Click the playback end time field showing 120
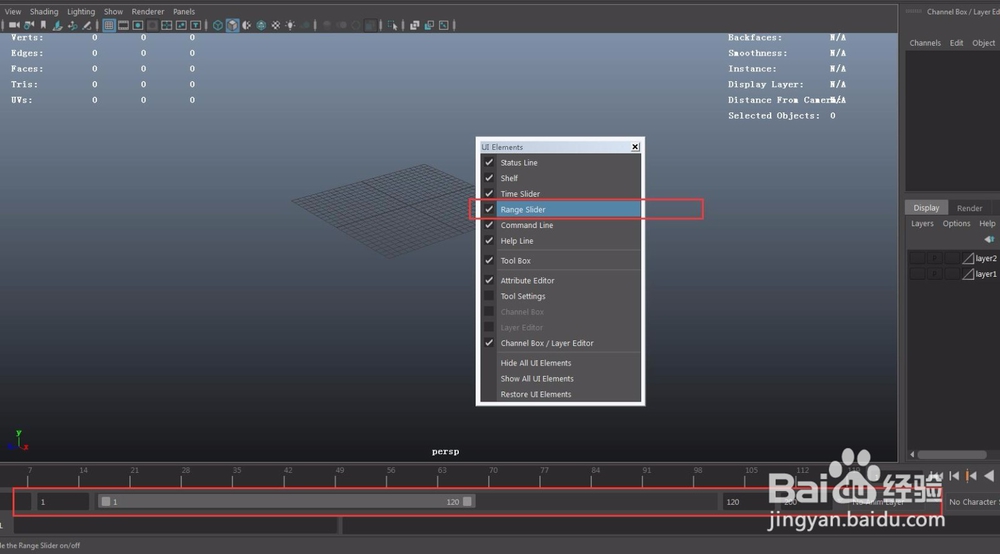The image size is (1000, 554). (747, 502)
